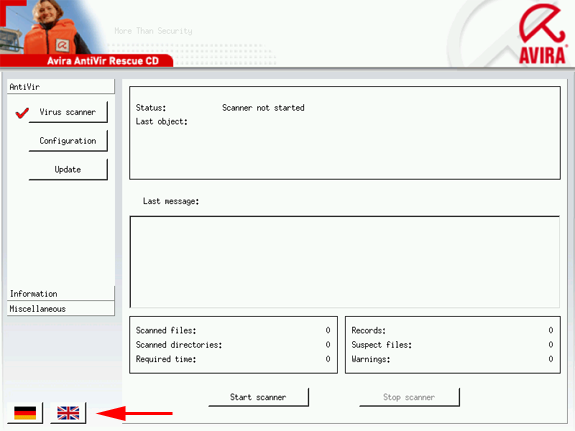The image size is (575, 431).
Task: Select the AntiVir menu header
Action: coord(61,87)
